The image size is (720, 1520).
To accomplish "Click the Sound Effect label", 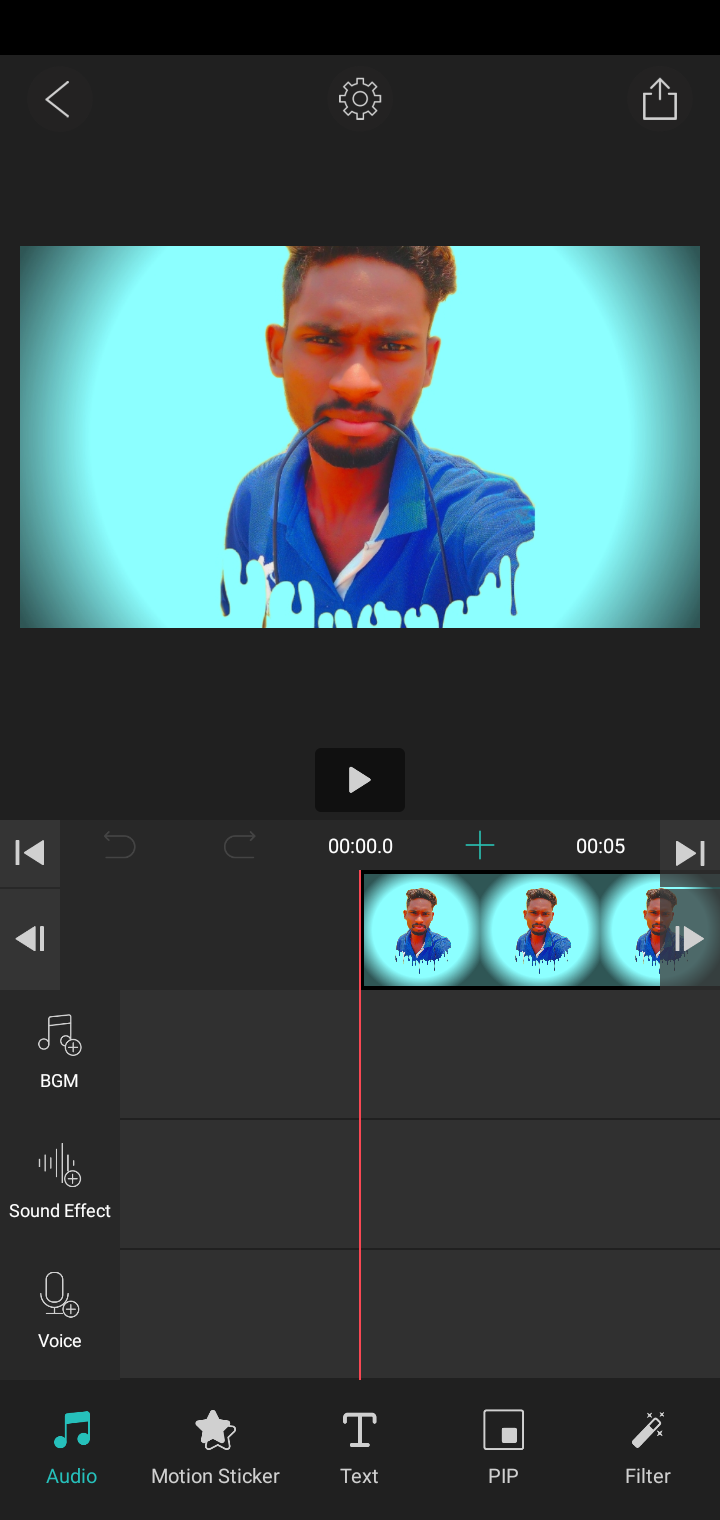I will [x=60, y=1211].
